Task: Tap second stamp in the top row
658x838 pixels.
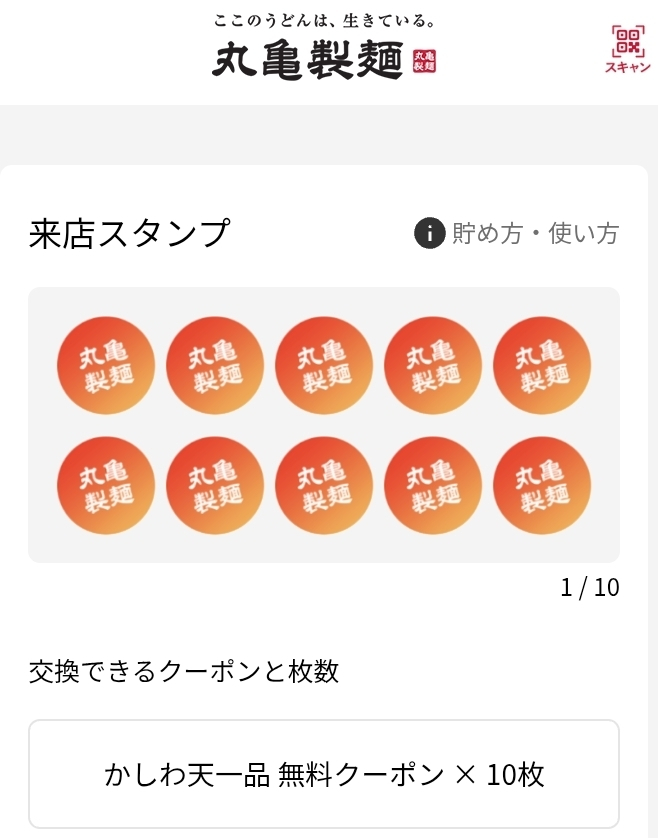Action: [x=215, y=366]
